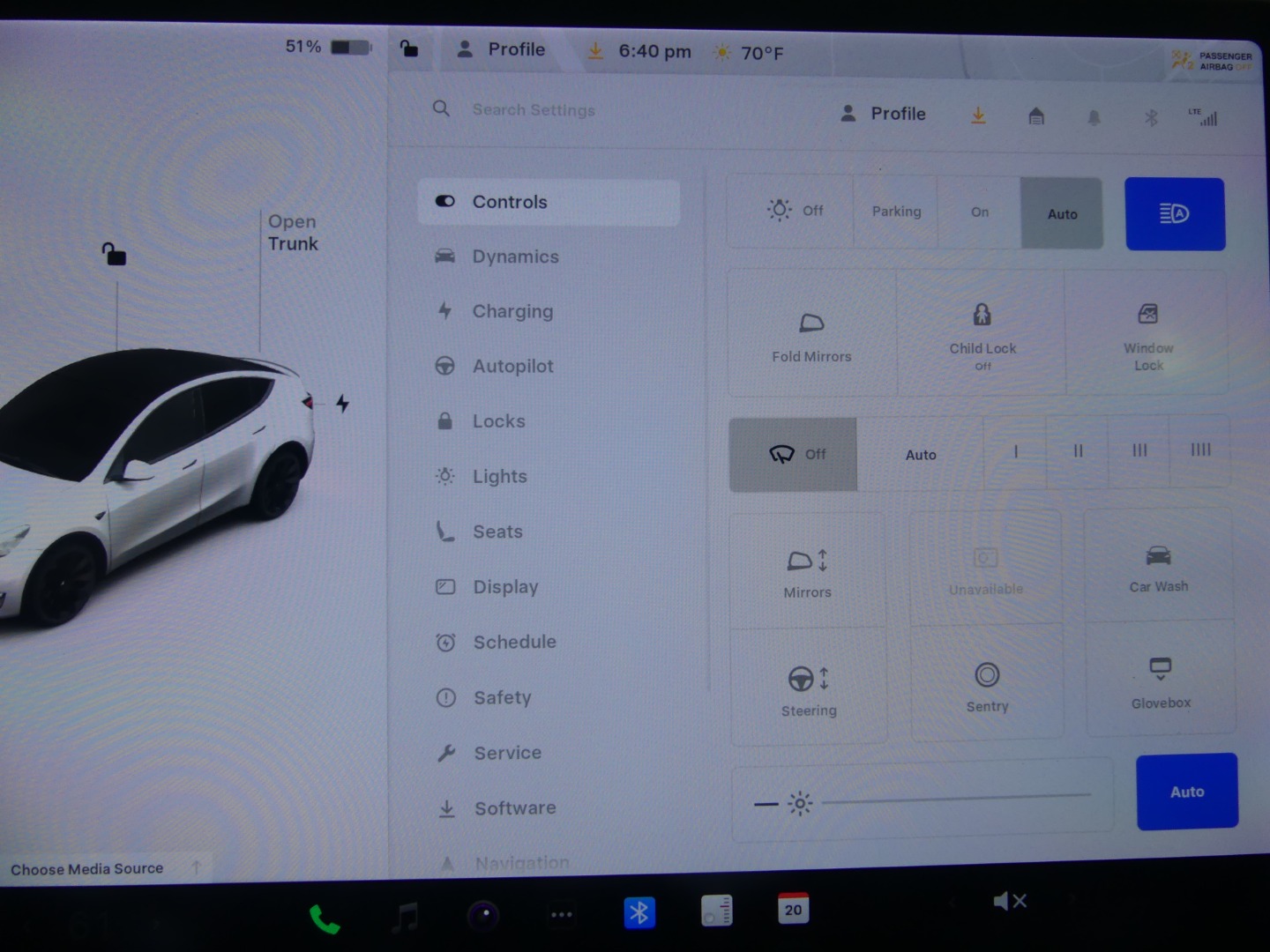
Task: Open the calendar app showing 20
Action: (x=793, y=909)
